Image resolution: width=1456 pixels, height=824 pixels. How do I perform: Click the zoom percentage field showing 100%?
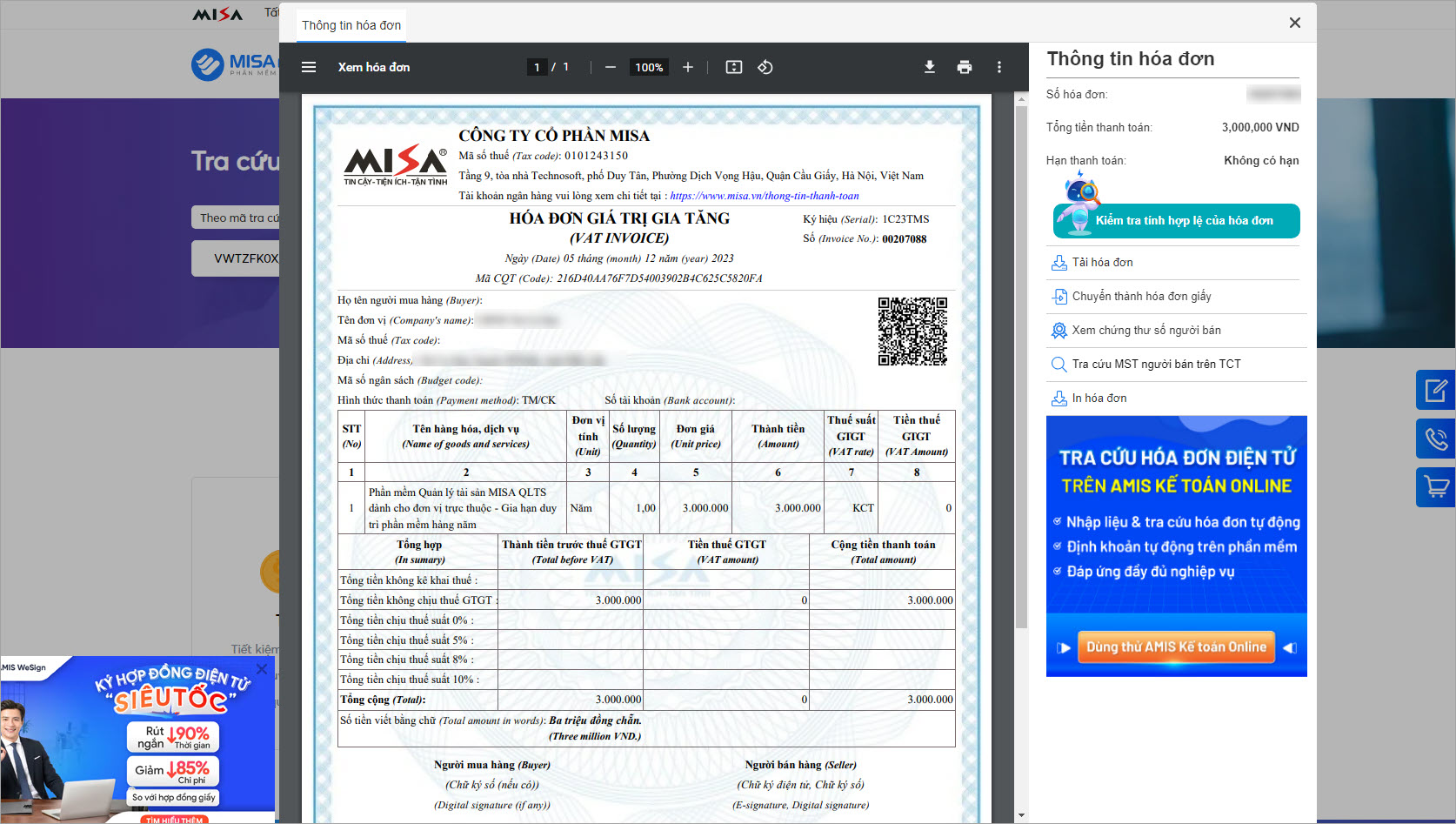[649, 67]
